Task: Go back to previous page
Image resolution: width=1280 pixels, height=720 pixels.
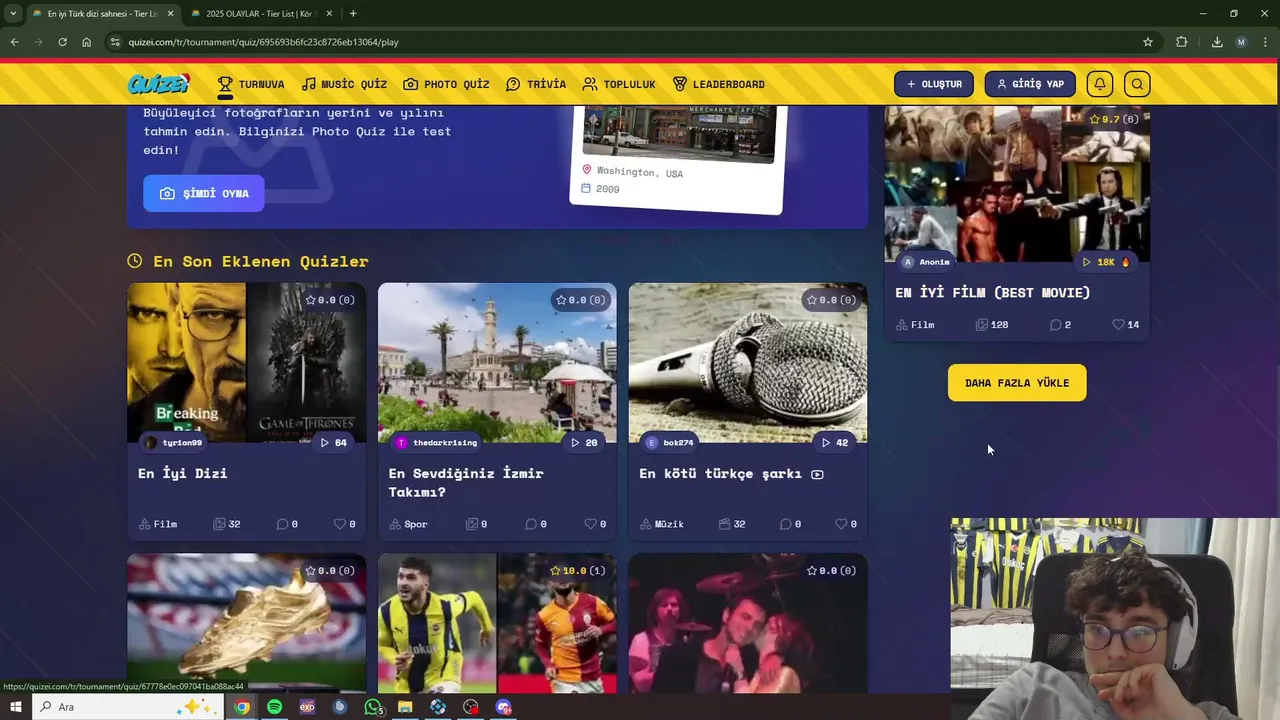Action: pos(14,42)
